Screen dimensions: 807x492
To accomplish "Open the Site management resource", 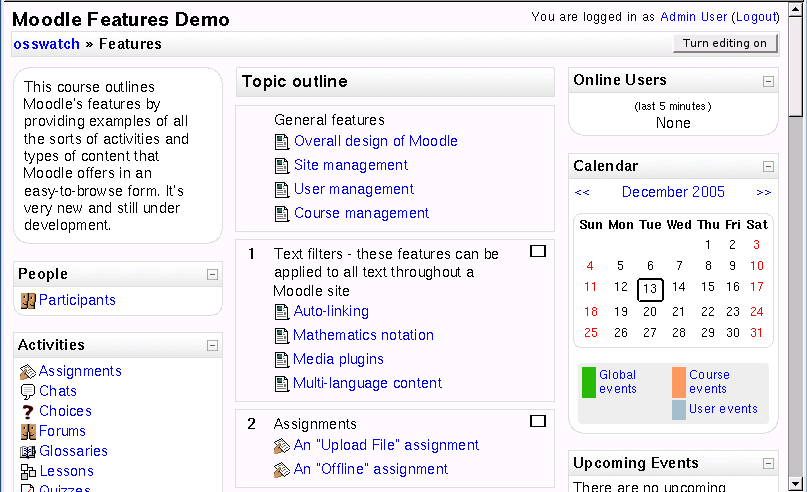I will (x=350, y=165).
